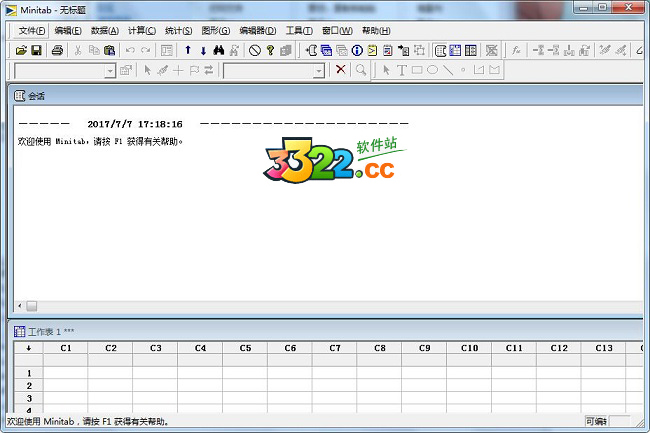Jump to previous command with up arrow
The image size is (650, 433).
[188, 51]
